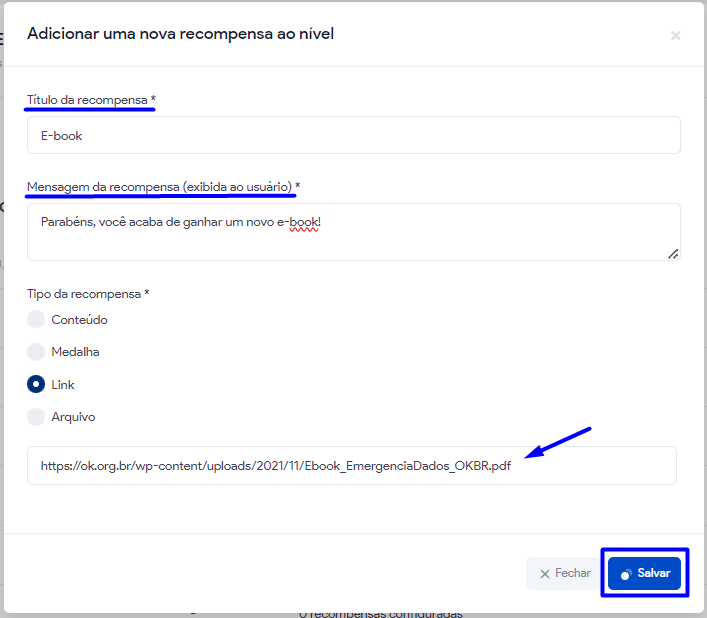
Task: Click the 'Mensagem da recompensa' label
Action: [x=162, y=187]
